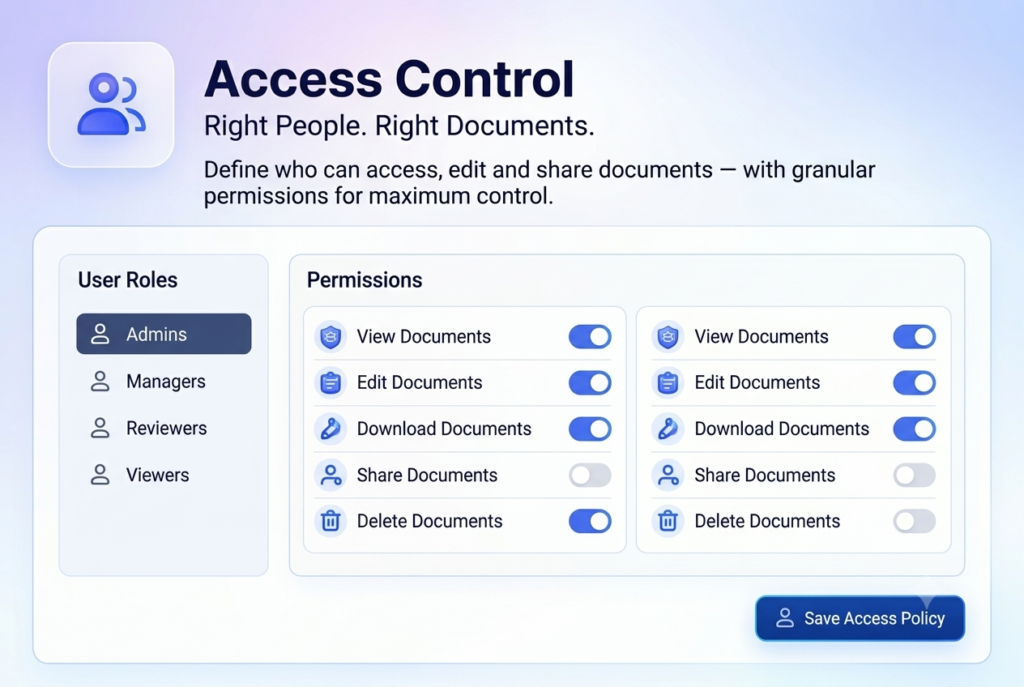Turn off Download Documents in left card
Screen dimensions: 1024x687
(590, 429)
